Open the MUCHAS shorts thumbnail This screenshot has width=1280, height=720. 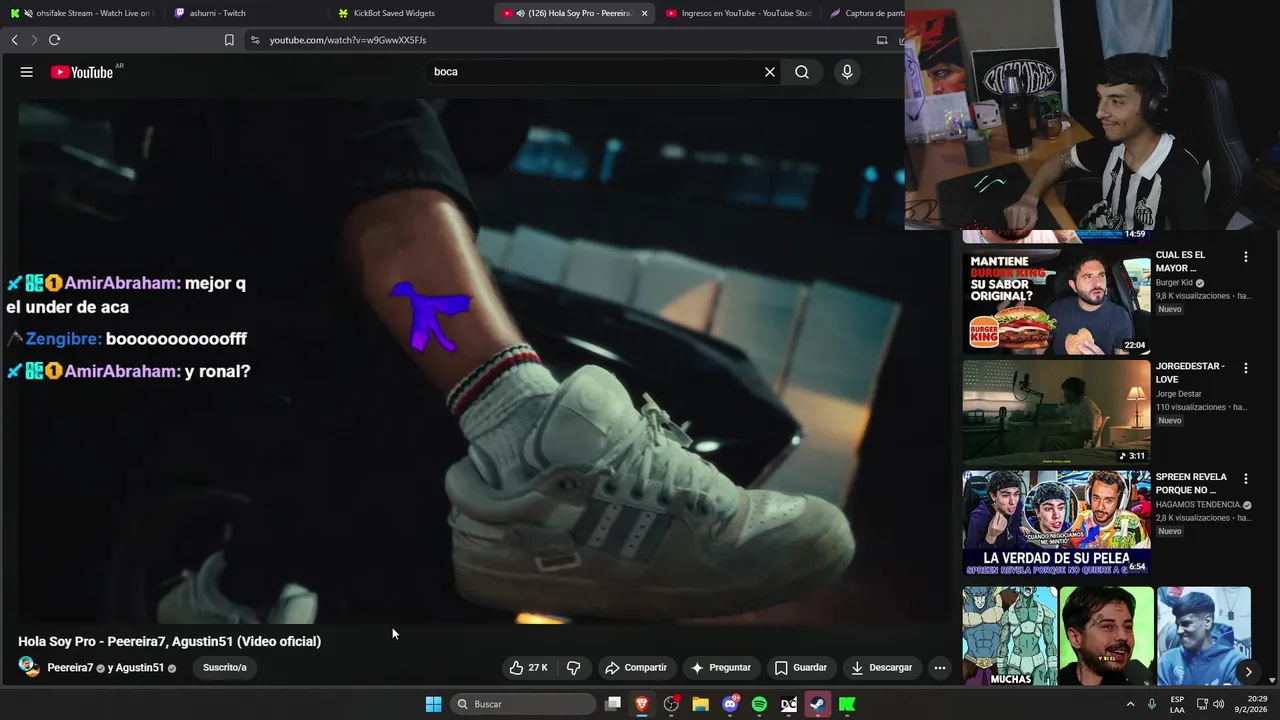point(1010,636)
